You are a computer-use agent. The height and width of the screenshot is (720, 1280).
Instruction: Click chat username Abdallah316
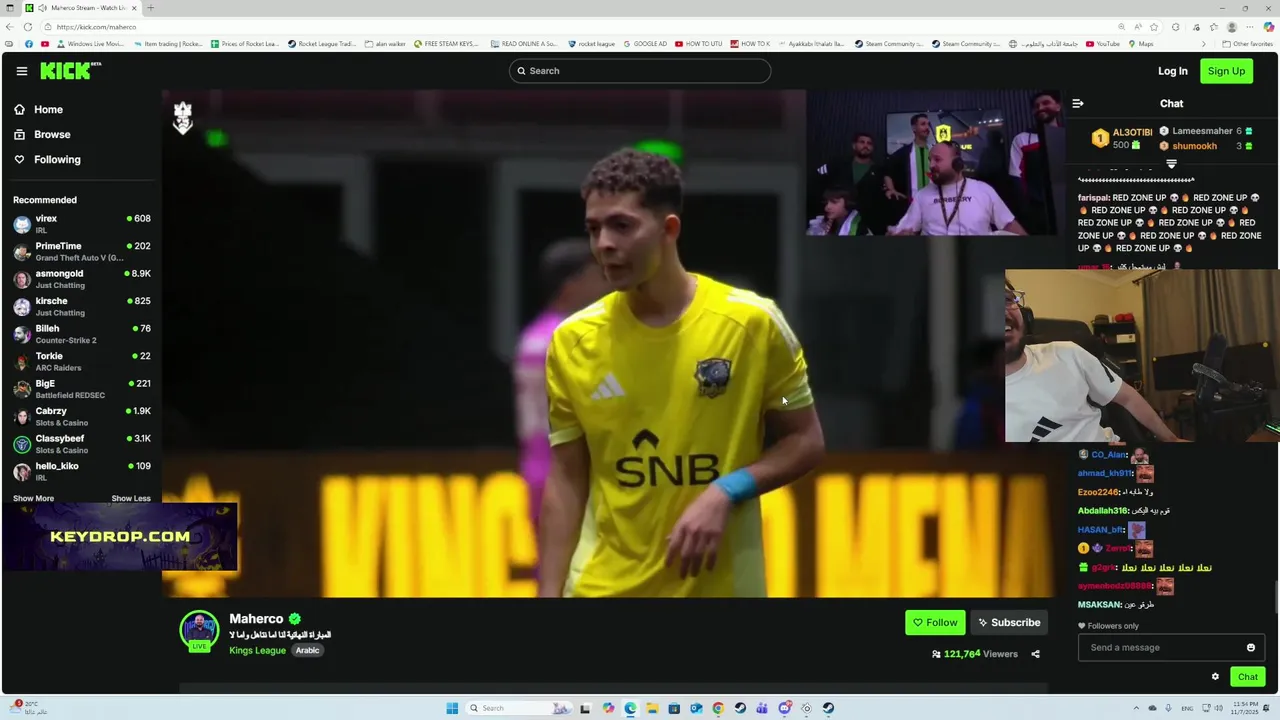click(x=1103, y=511)
